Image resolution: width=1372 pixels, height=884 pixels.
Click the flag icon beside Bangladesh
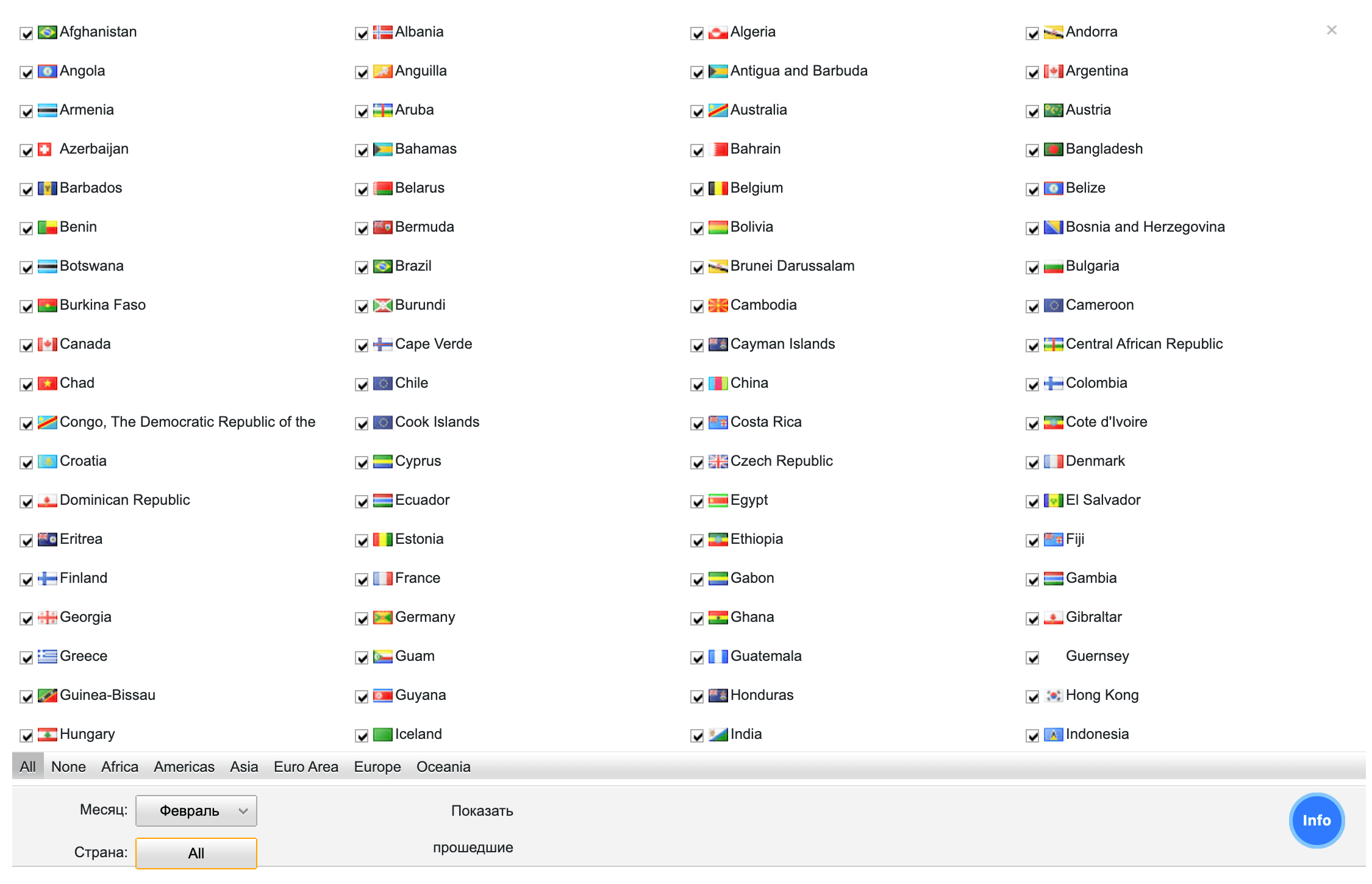coord(1053,149)
